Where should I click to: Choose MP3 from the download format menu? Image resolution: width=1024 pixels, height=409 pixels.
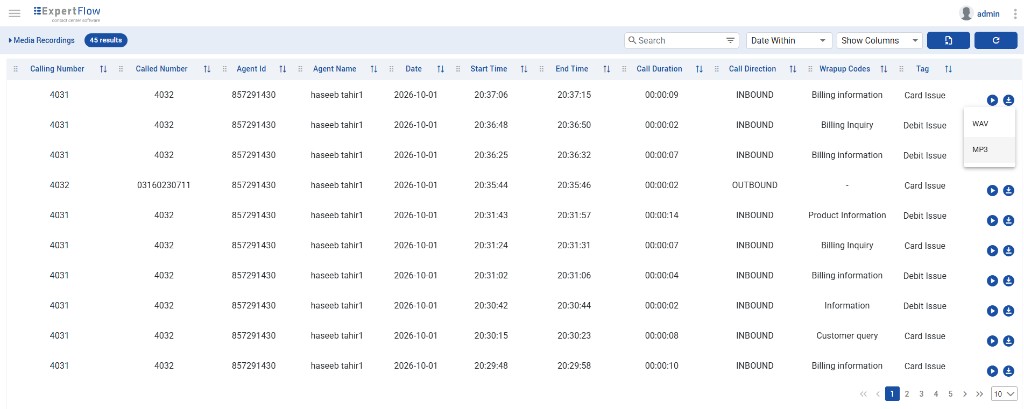pyautogui.click(x=989, y=150)
